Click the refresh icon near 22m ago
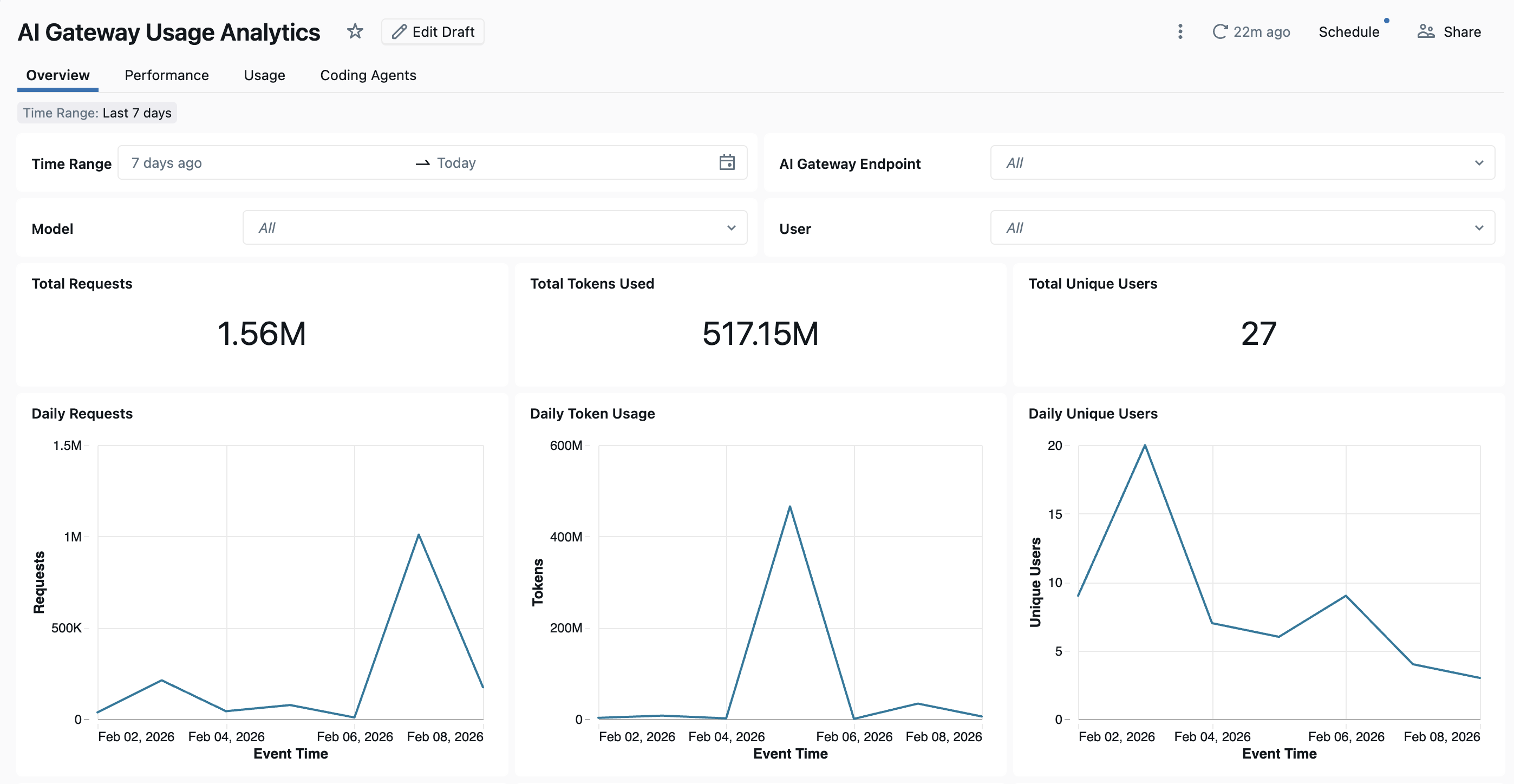Viewport: 1514px width, 784px height. pos(1221,32)
